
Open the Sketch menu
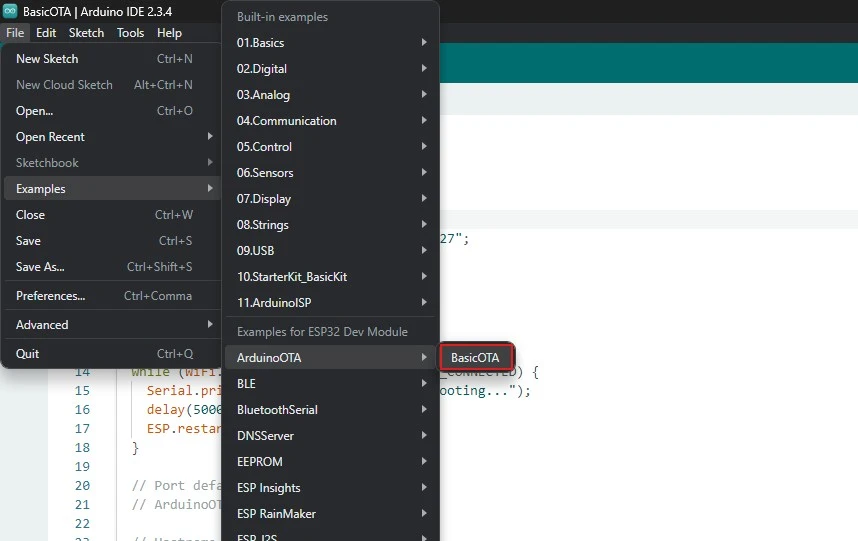click(x=86, y=33)
